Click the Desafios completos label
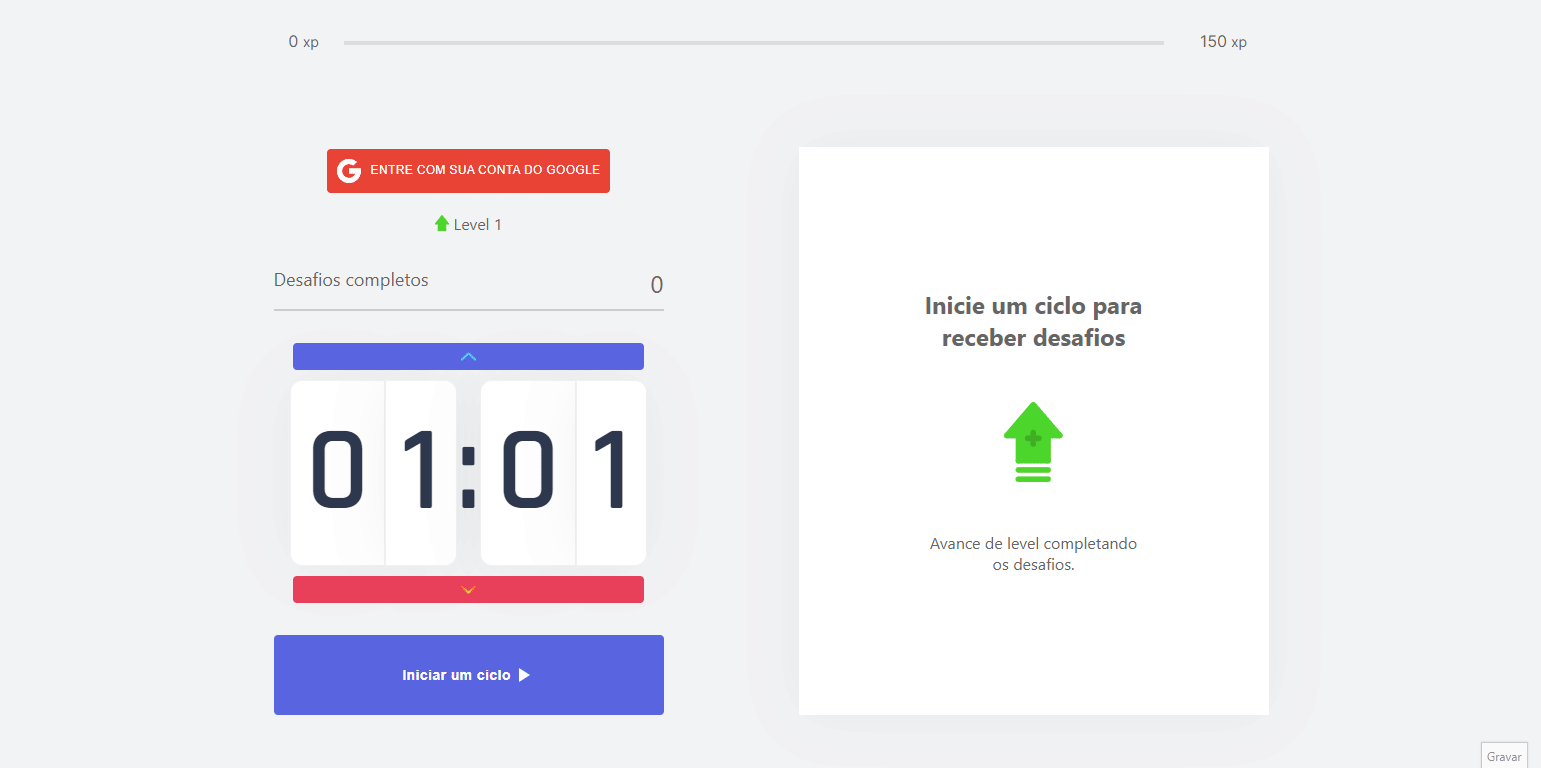The image size is (1541, 768). [351, 280]
